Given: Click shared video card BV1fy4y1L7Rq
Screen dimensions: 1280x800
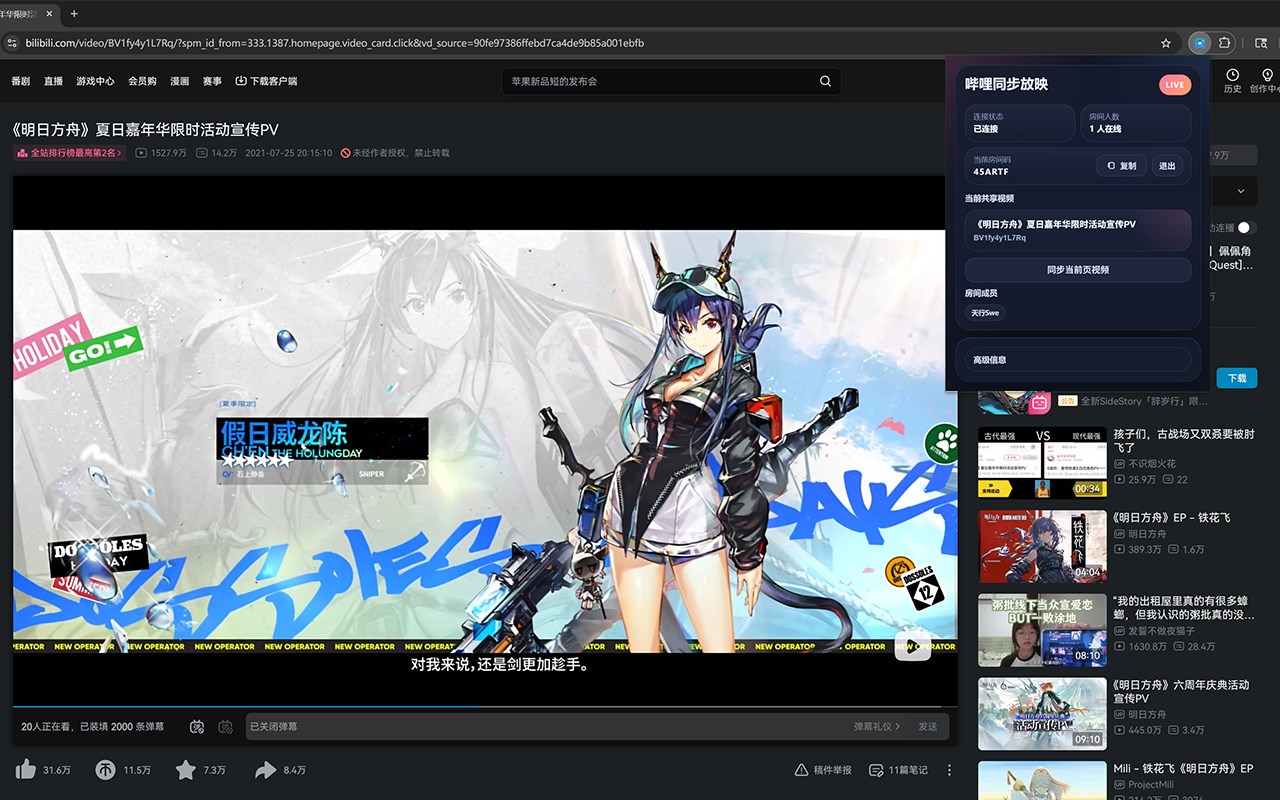Looking at the screenshot, I should pos(1078,230).
